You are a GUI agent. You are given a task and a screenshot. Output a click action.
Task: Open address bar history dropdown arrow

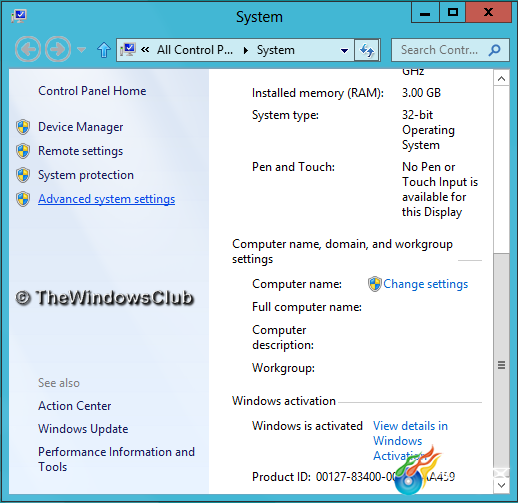point(344,51)
